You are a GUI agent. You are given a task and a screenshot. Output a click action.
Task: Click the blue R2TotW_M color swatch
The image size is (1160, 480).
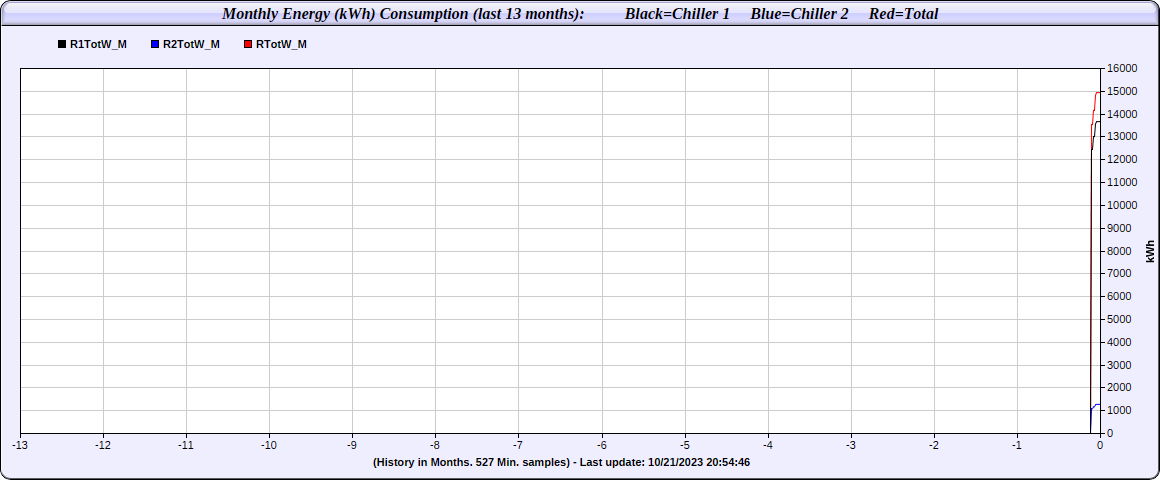pos(155,44)
